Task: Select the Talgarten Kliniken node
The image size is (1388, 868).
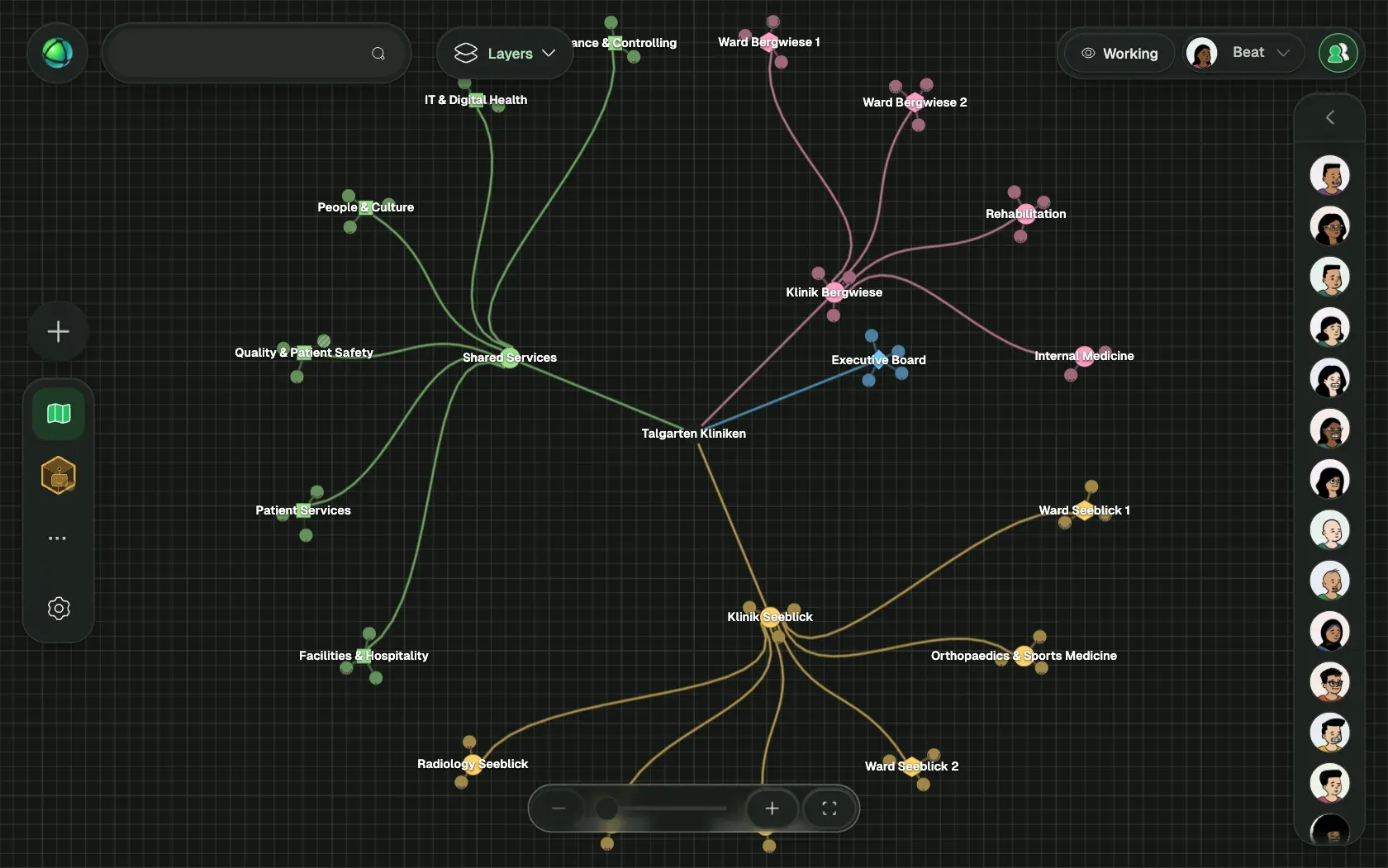Action: [x=694, y=433]
